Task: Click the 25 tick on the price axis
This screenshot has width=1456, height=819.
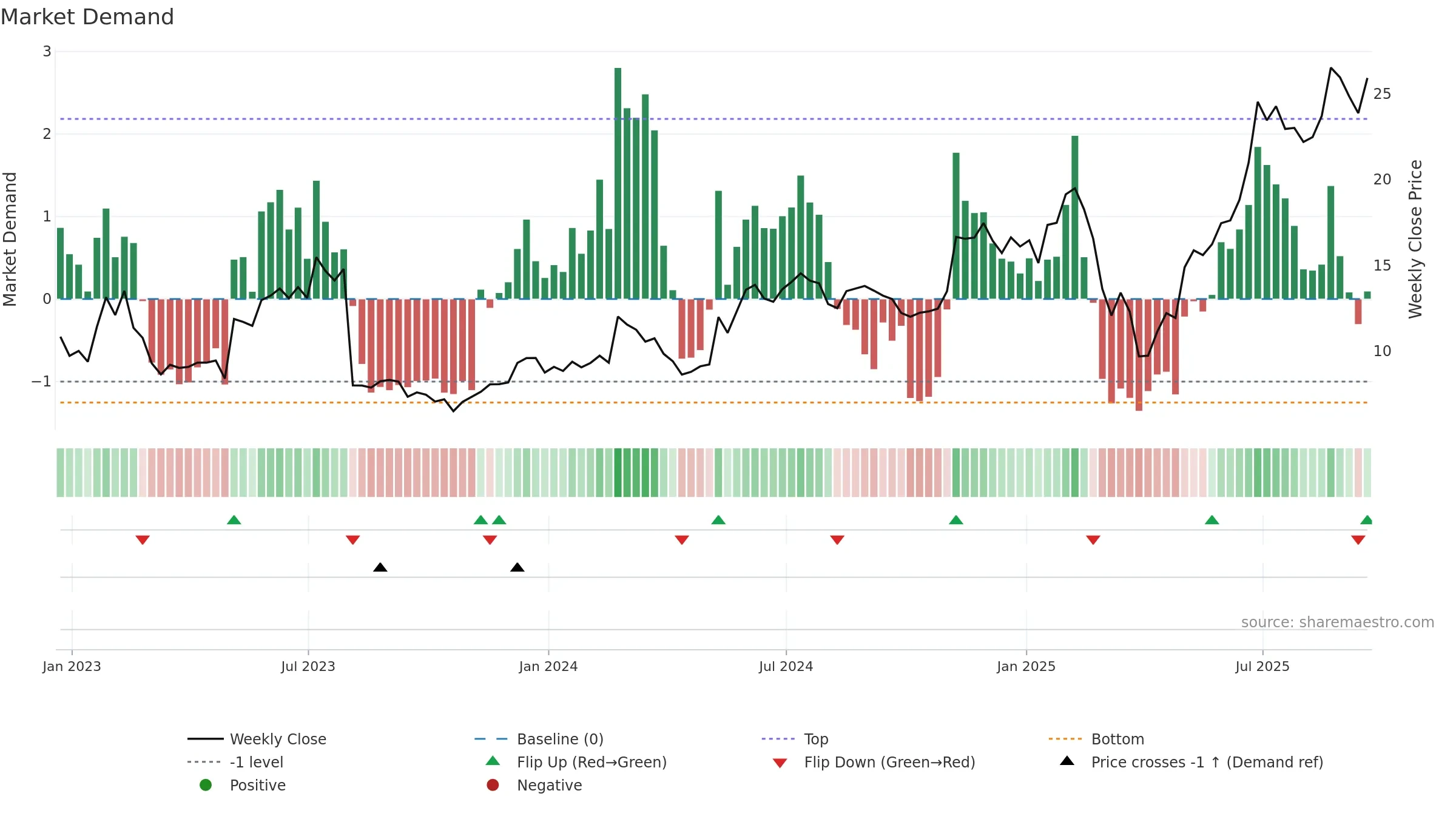Action: click(x=1383, y=94)
